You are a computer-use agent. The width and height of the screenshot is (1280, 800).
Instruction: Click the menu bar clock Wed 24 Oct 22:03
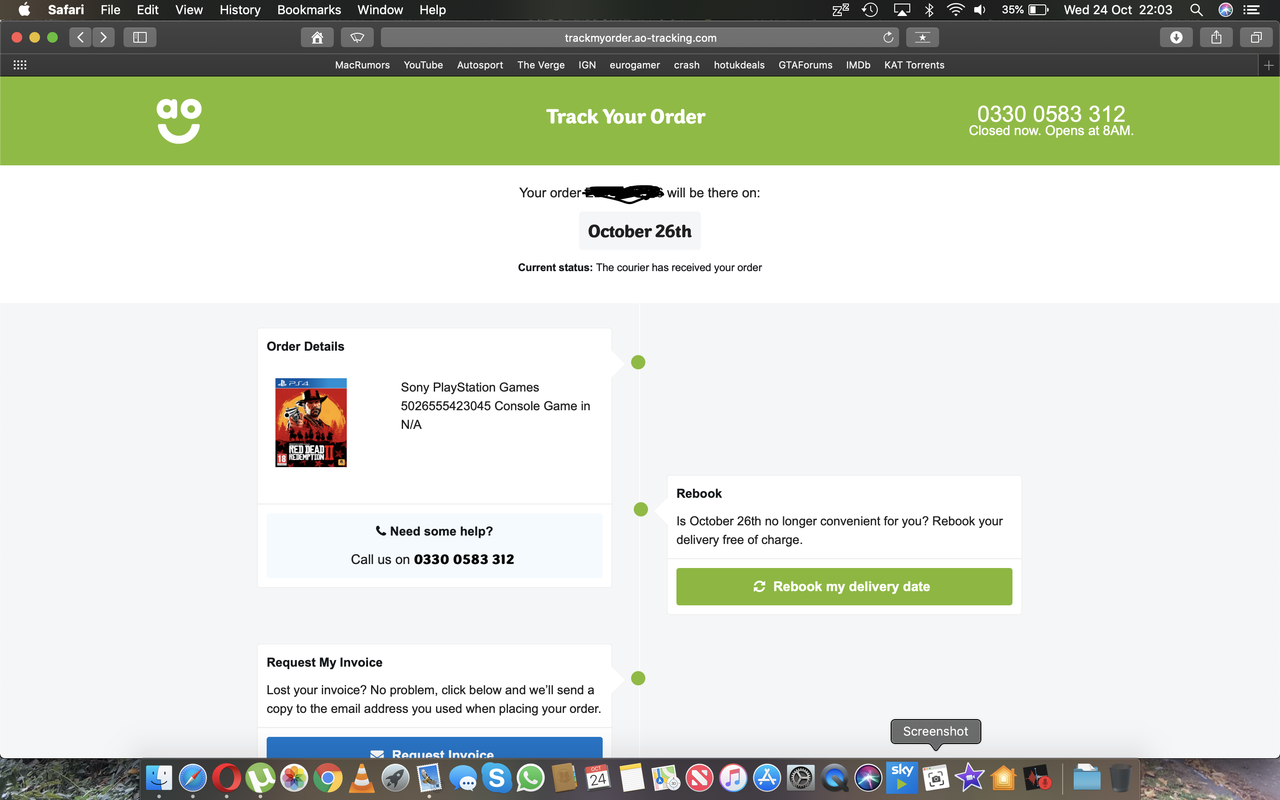pos(1118,10)
